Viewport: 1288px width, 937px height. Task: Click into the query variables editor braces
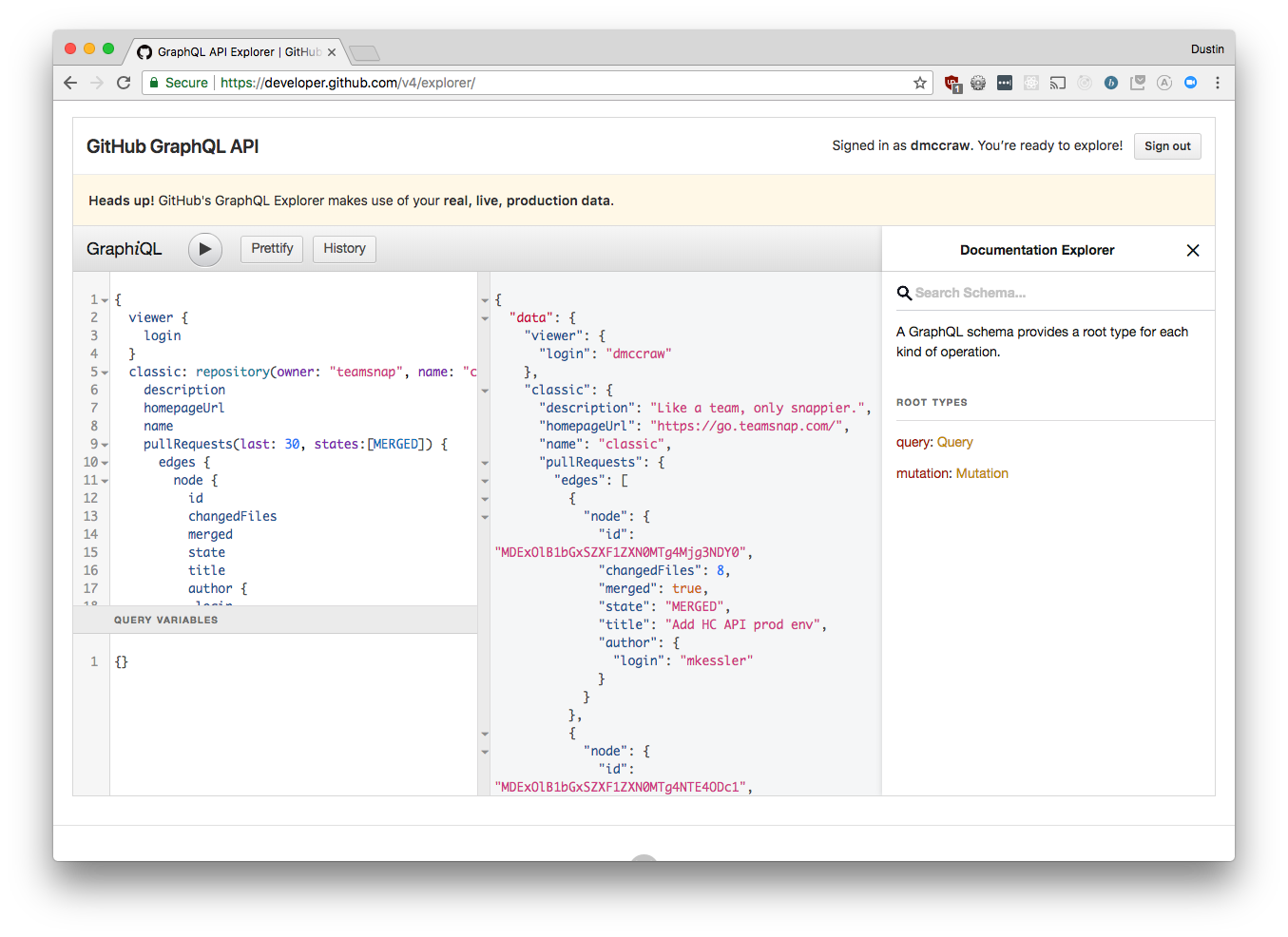pyautogui.click(x=122, y=661)
